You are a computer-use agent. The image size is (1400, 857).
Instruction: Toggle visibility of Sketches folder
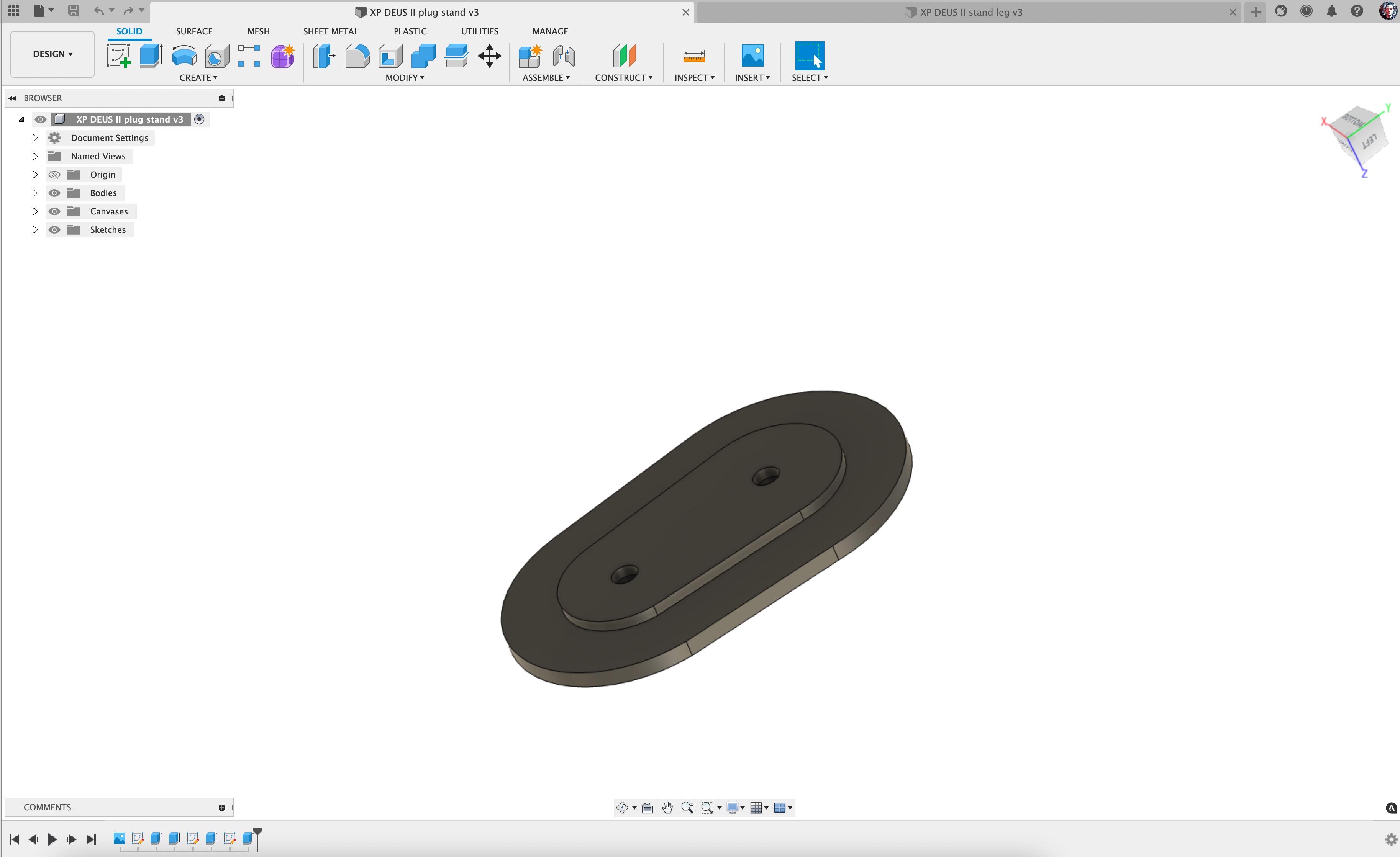click(54, 229)
